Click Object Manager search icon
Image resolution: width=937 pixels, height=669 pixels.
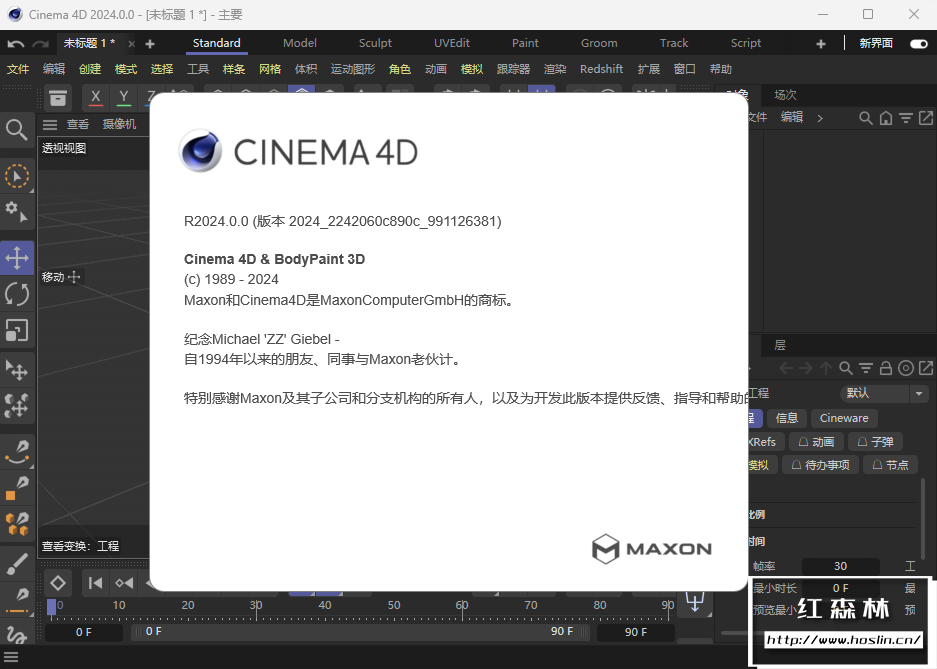(865, 118)
